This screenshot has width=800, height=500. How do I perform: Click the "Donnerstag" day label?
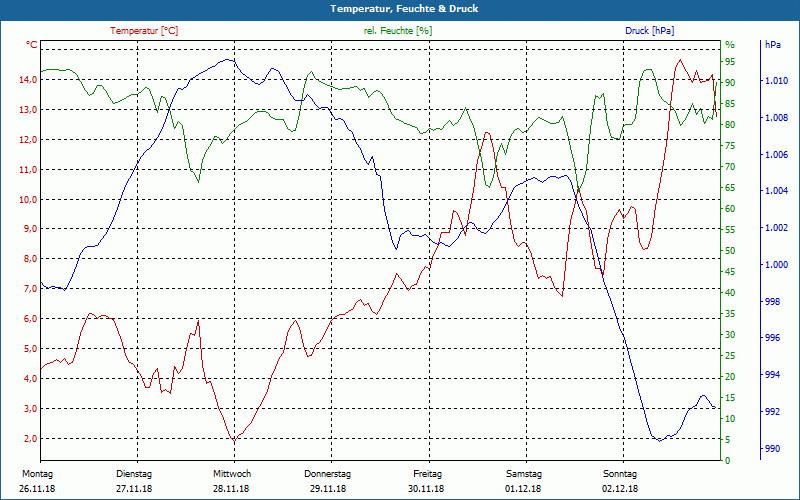[x=328, y=474]
